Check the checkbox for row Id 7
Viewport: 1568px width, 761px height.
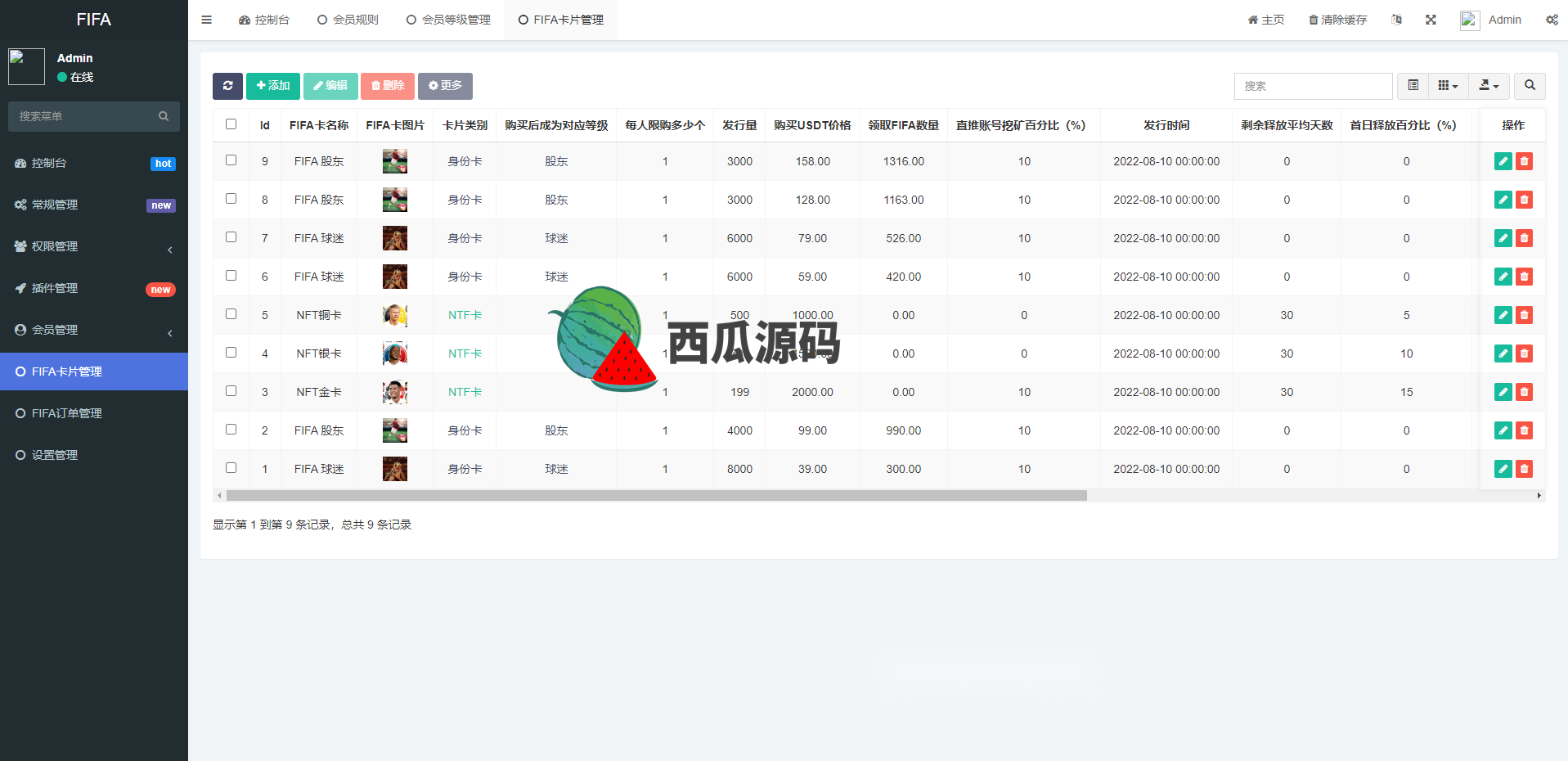pos(231,237)
